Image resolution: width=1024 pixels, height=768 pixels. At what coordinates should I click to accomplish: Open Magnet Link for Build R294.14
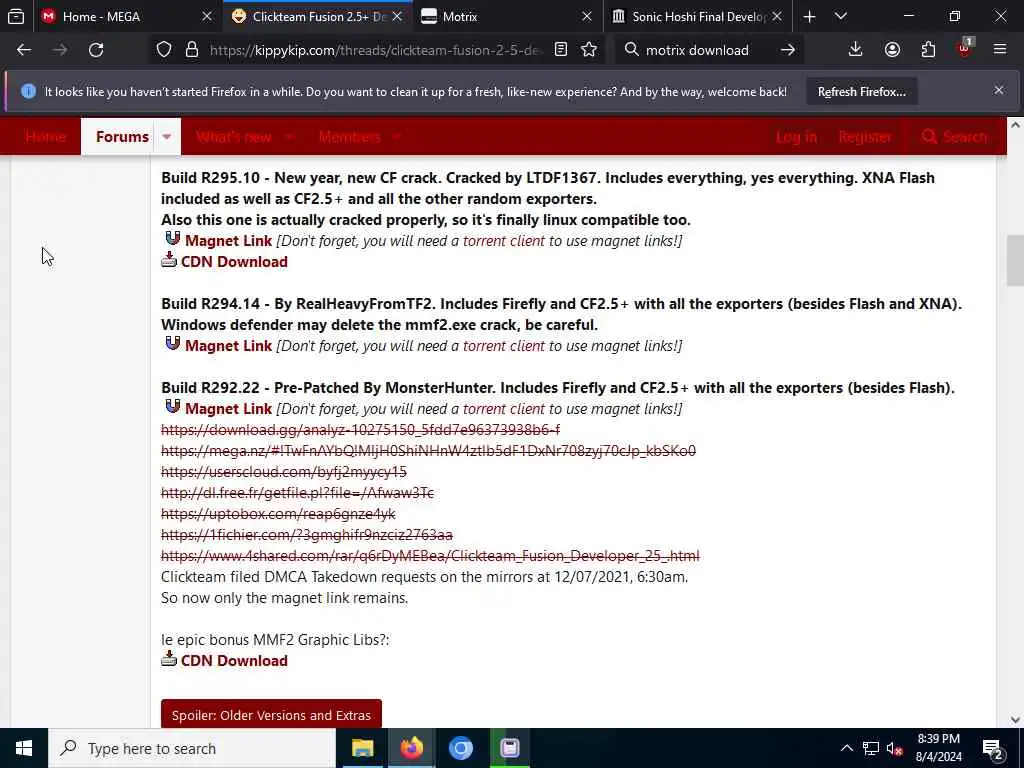[229, 345]
